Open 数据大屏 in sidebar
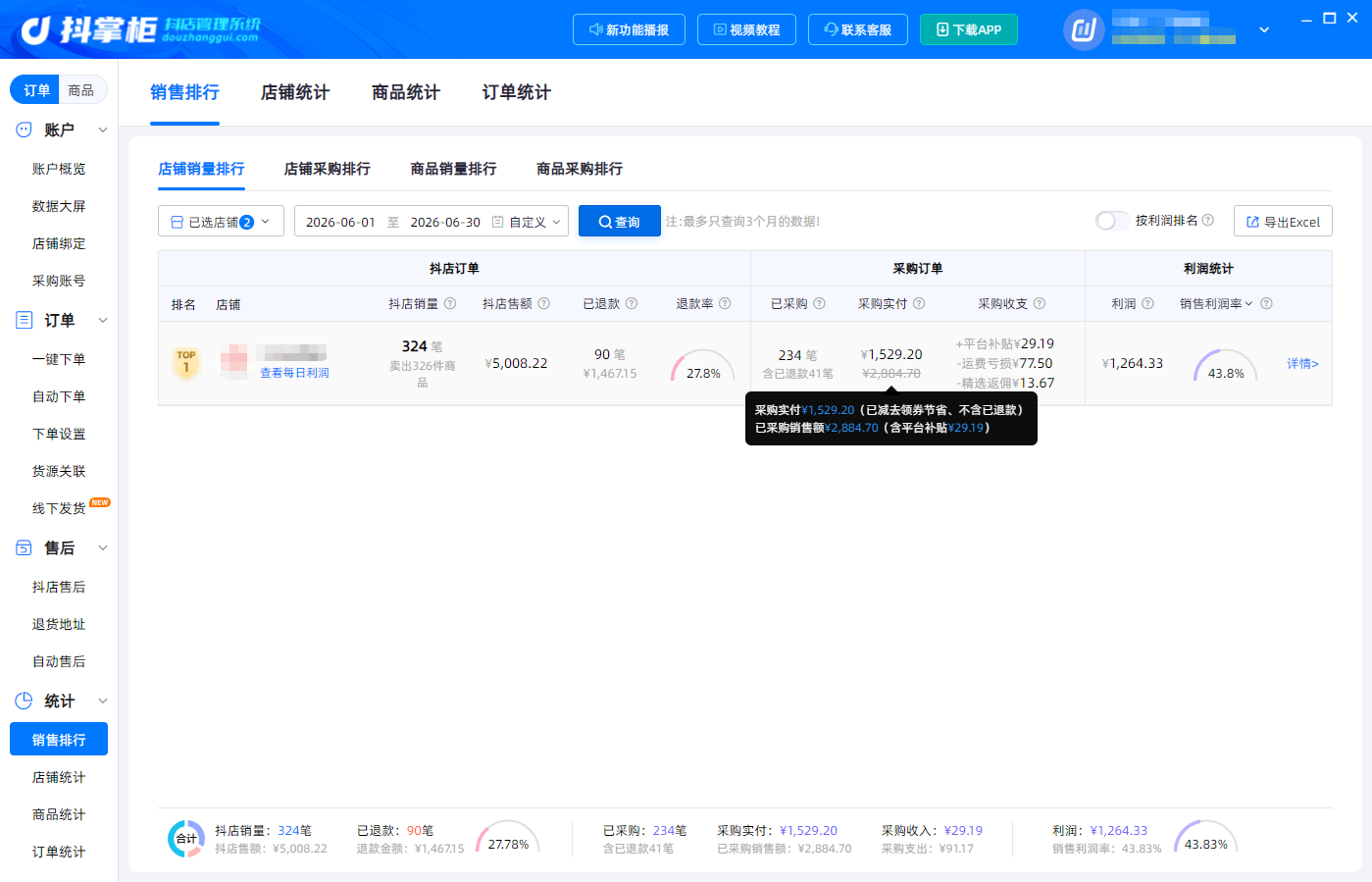 [x=59, y=206]
